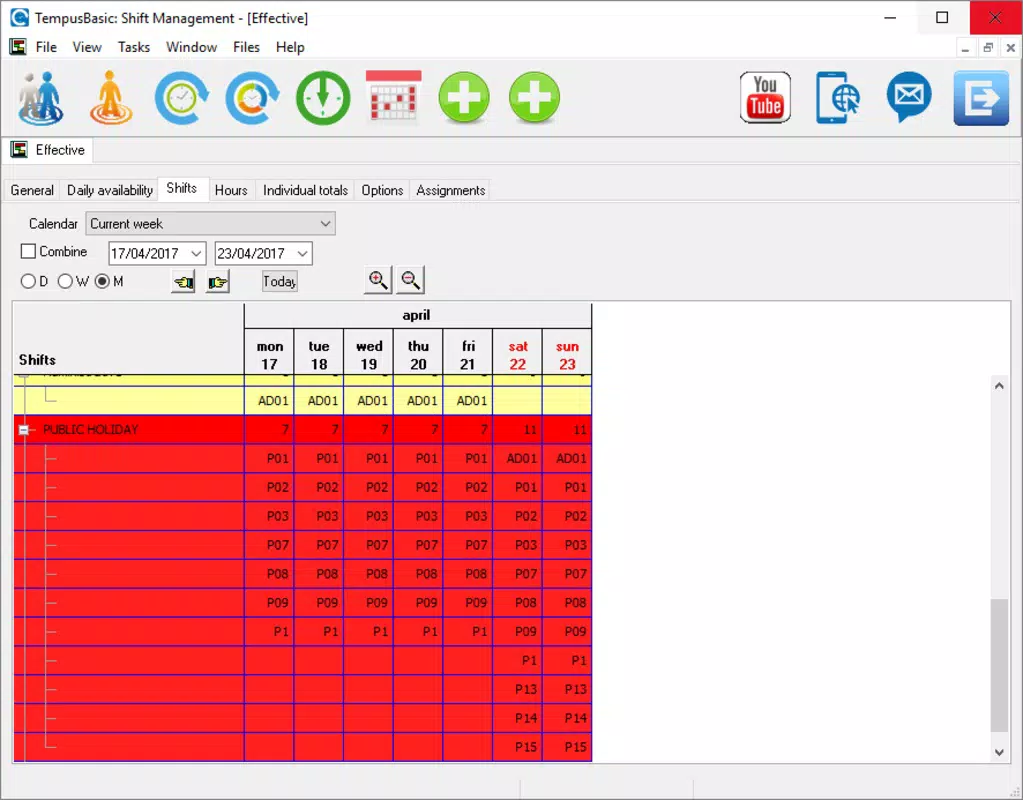
Task: Toggle the Combine checkbox
Action: pos(28,251)
